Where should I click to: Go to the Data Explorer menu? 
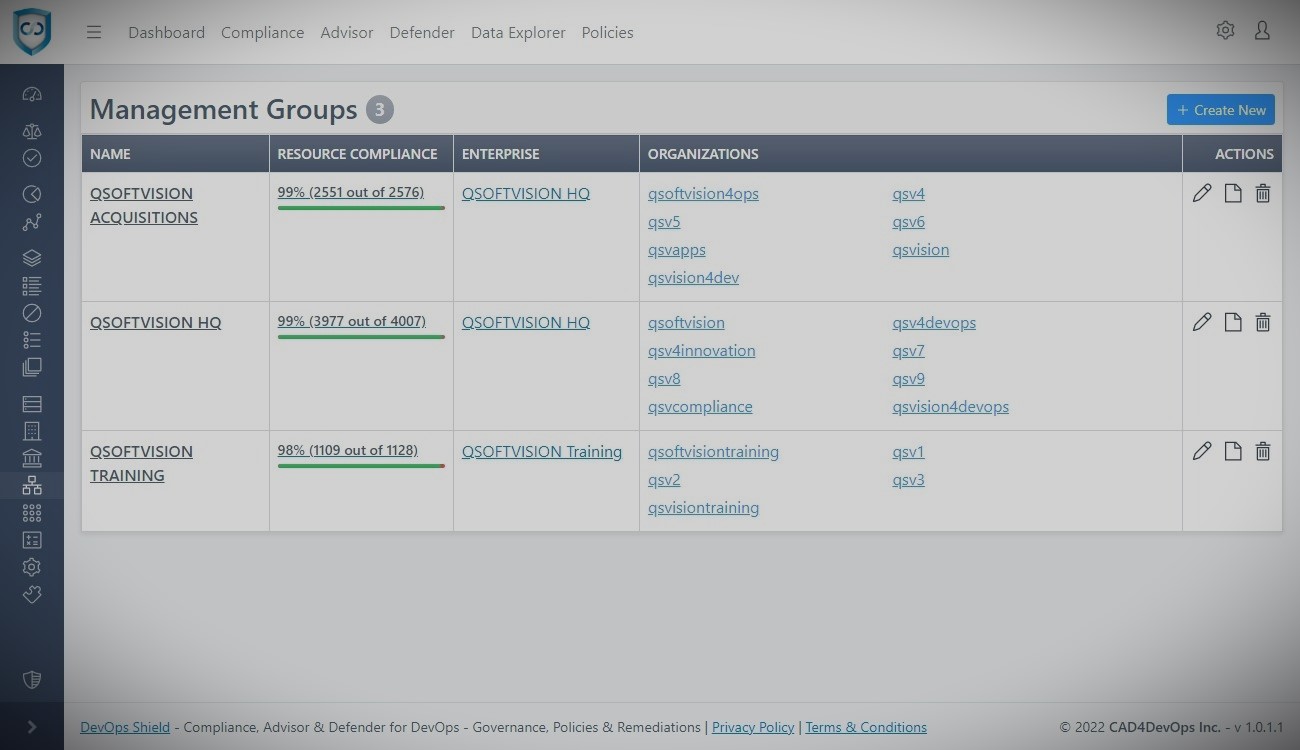click(x=518, y=32)
